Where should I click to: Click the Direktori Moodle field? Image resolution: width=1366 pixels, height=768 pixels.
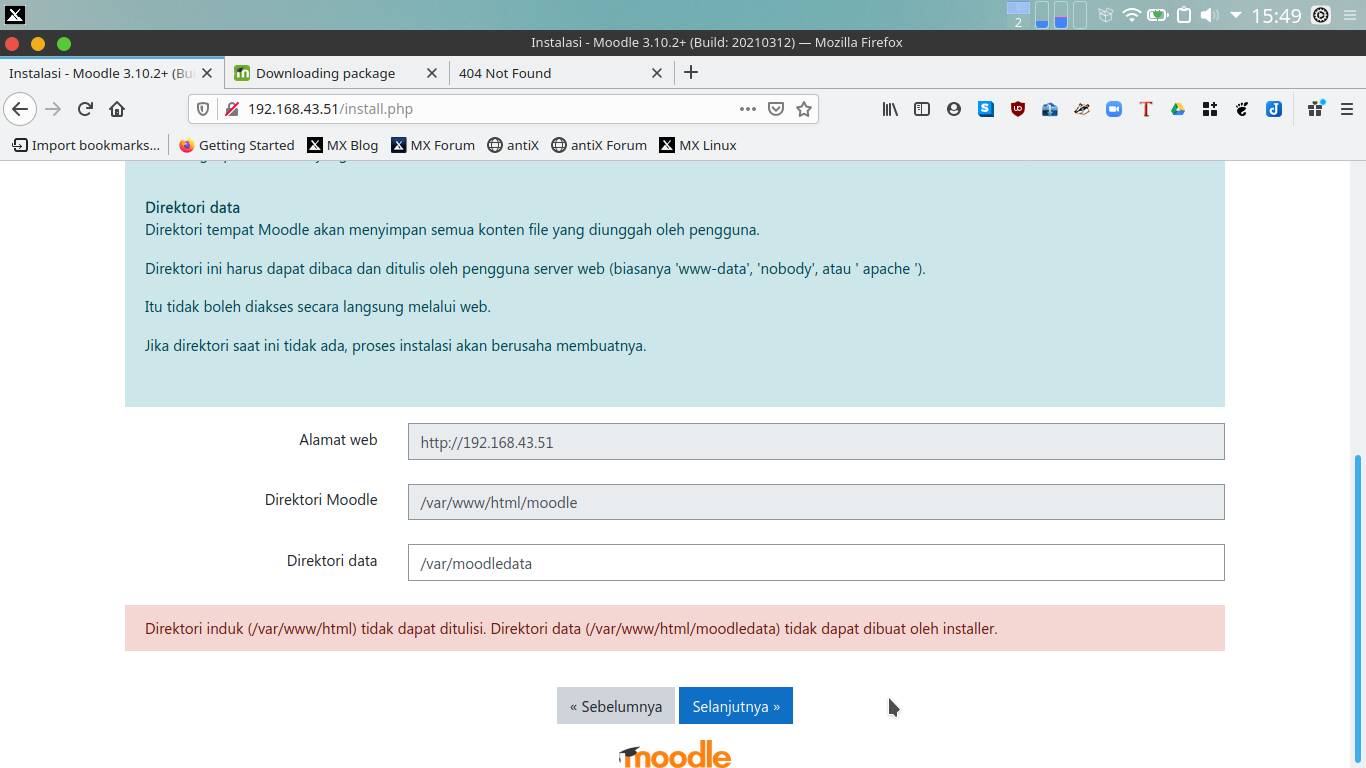click(816, 502)
